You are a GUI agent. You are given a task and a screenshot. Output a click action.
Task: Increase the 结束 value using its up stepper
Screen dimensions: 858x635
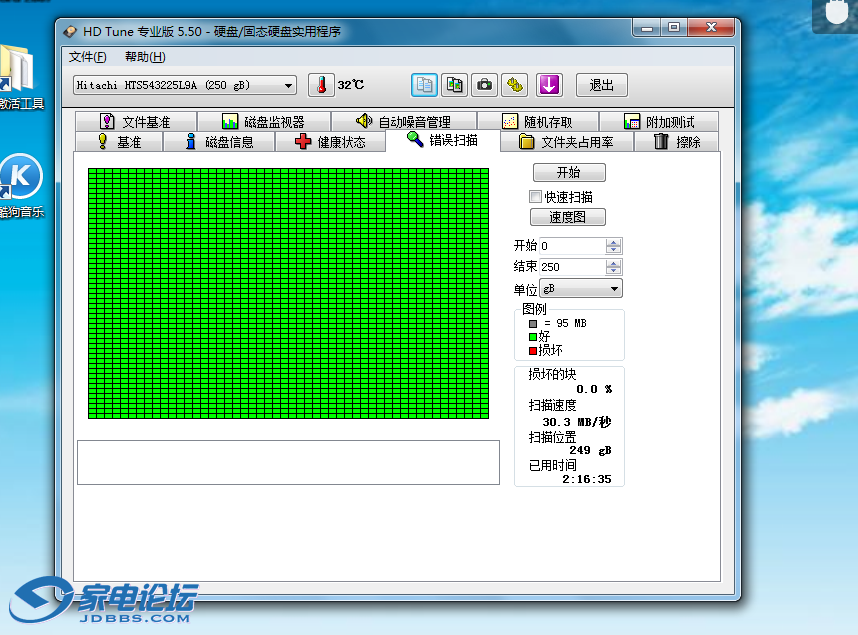[x=612, y=262]
